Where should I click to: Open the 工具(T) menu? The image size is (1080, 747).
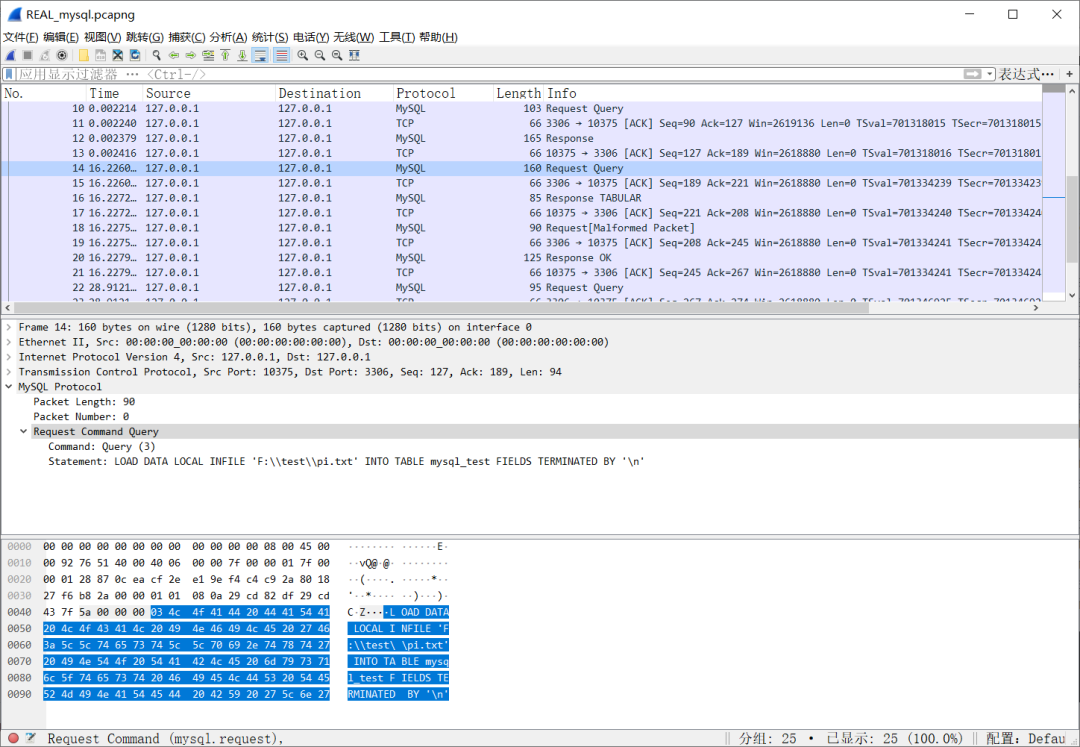(x=397, y=37)
